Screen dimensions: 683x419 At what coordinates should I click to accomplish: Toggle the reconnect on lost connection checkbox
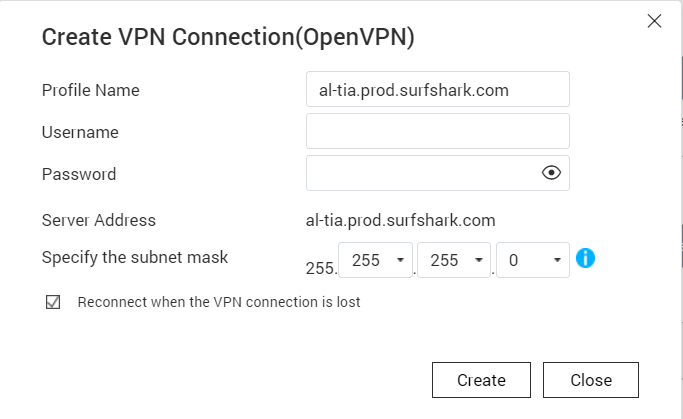point(54,302)
